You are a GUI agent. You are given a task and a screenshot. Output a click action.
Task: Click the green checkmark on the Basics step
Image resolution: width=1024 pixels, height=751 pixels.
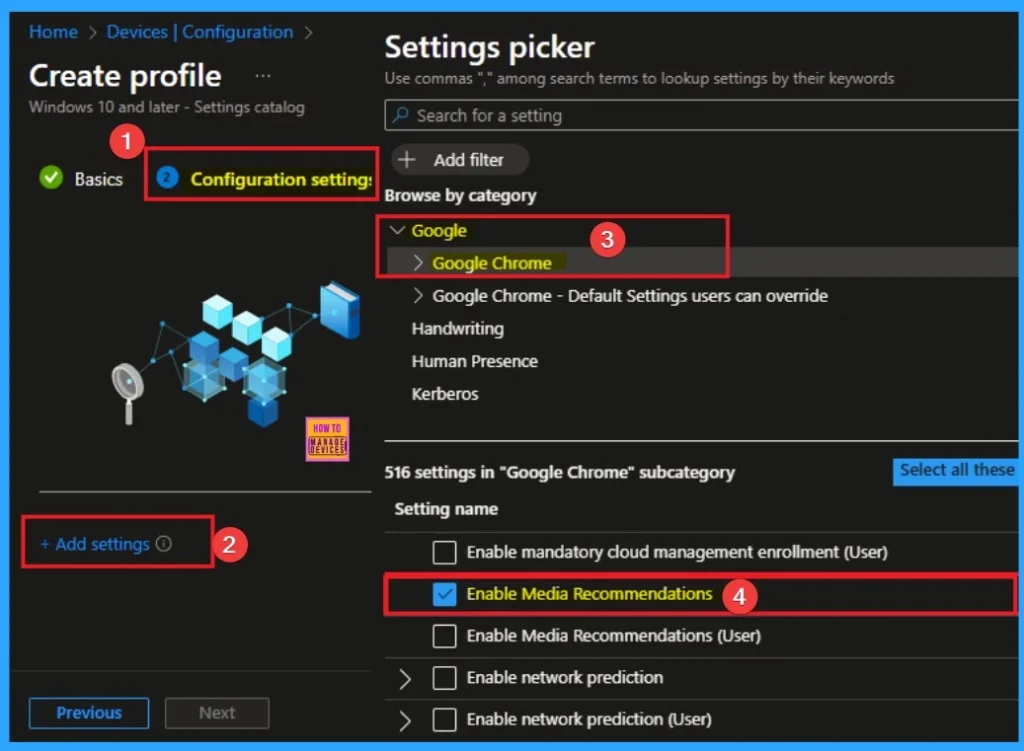50,178
